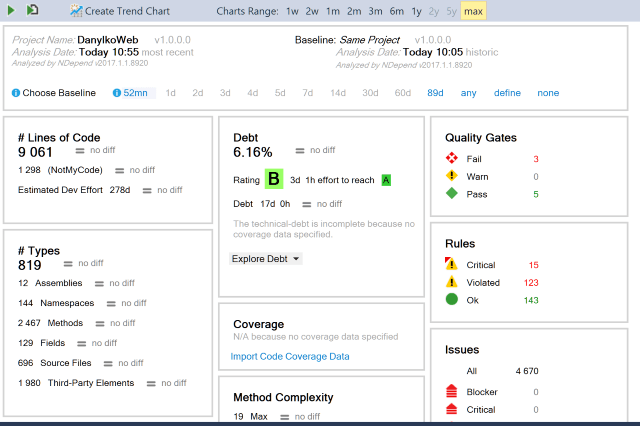Click the Critical issues red icon
Screen dimensions: 640x426
pos(451,409)
